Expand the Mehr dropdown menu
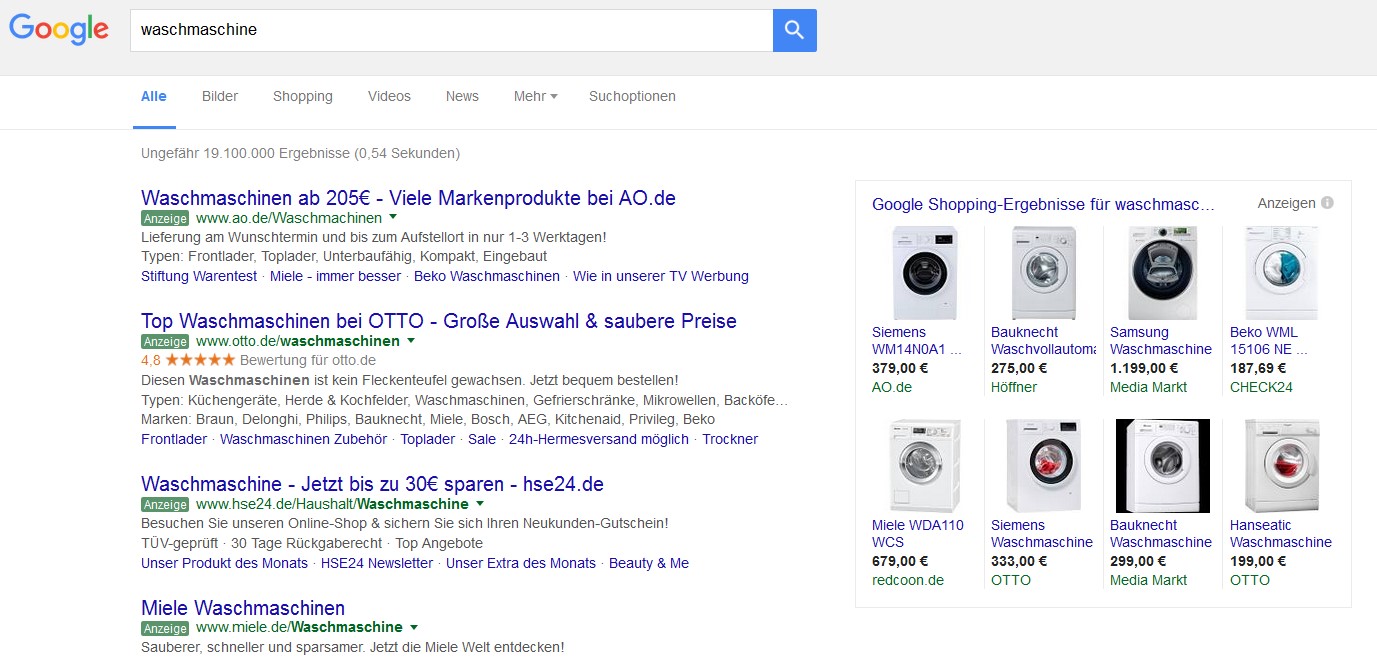This screenshot has height=667, width=1377. click(535, 96)
